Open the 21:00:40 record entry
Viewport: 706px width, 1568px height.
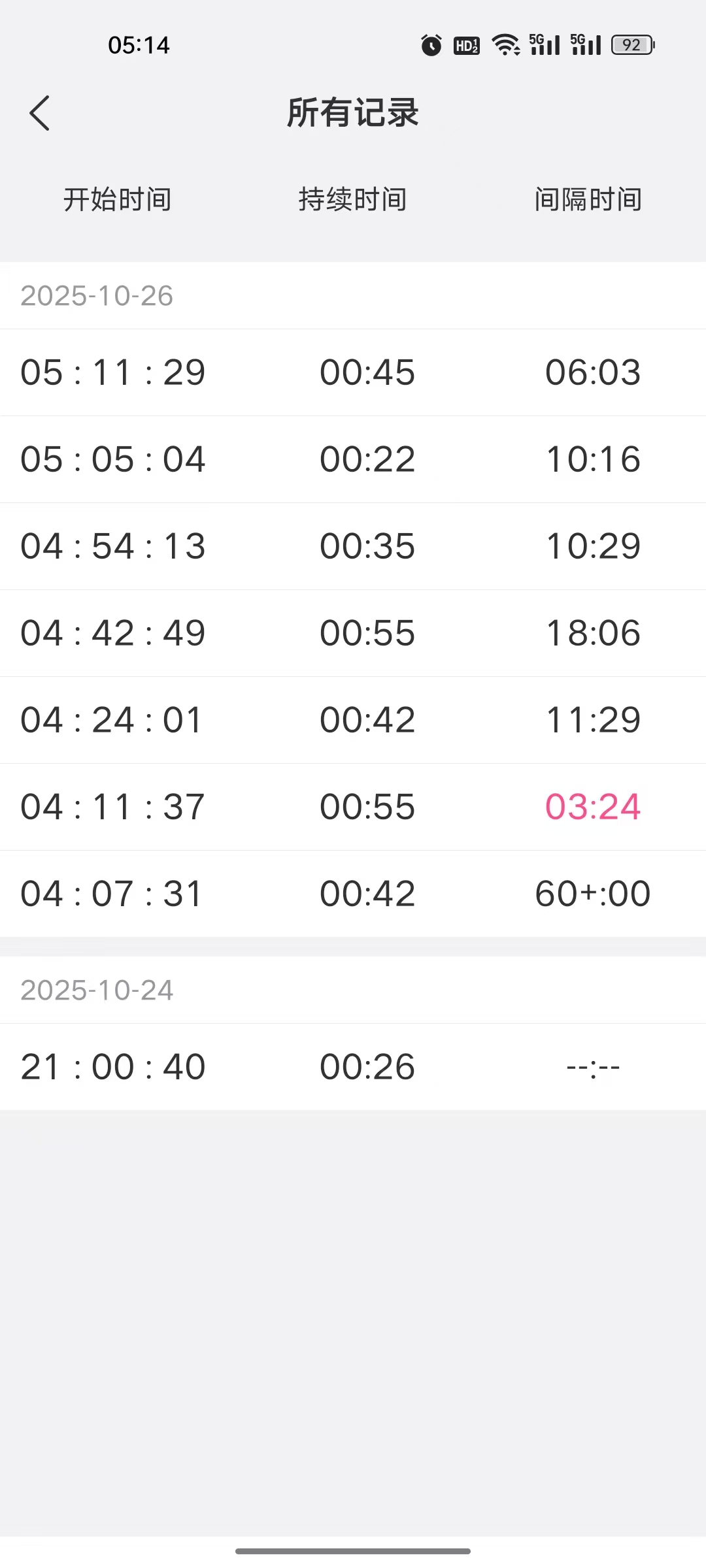tap(353, 1067)
